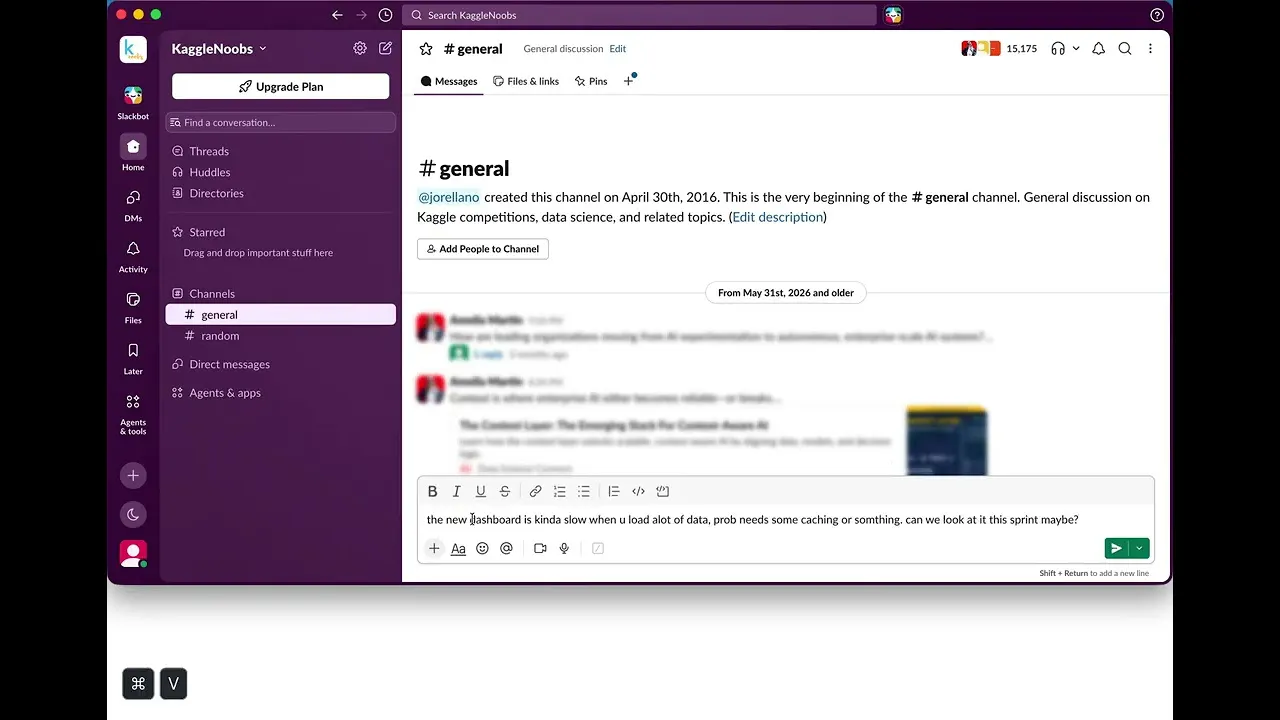Viewport: 1280px width, 720px height.
Task: Open Agents & tools
Action: (x=133, y=413)
